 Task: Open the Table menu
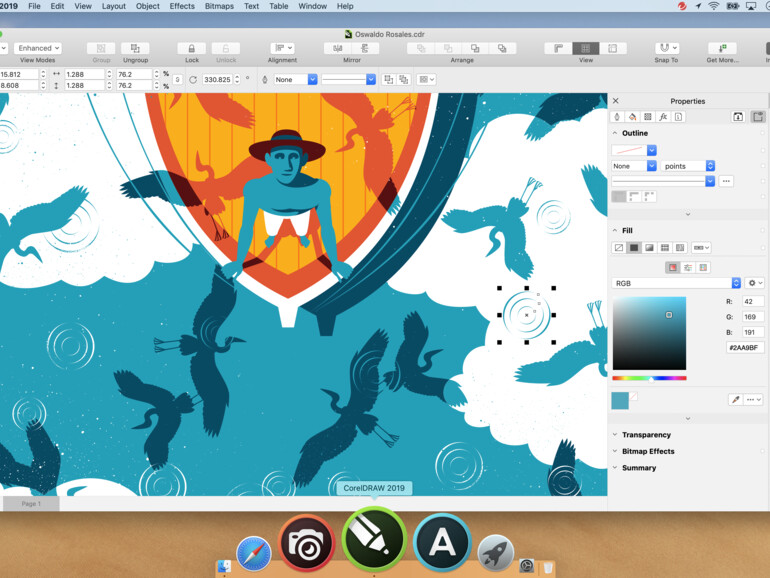point(278,6)
